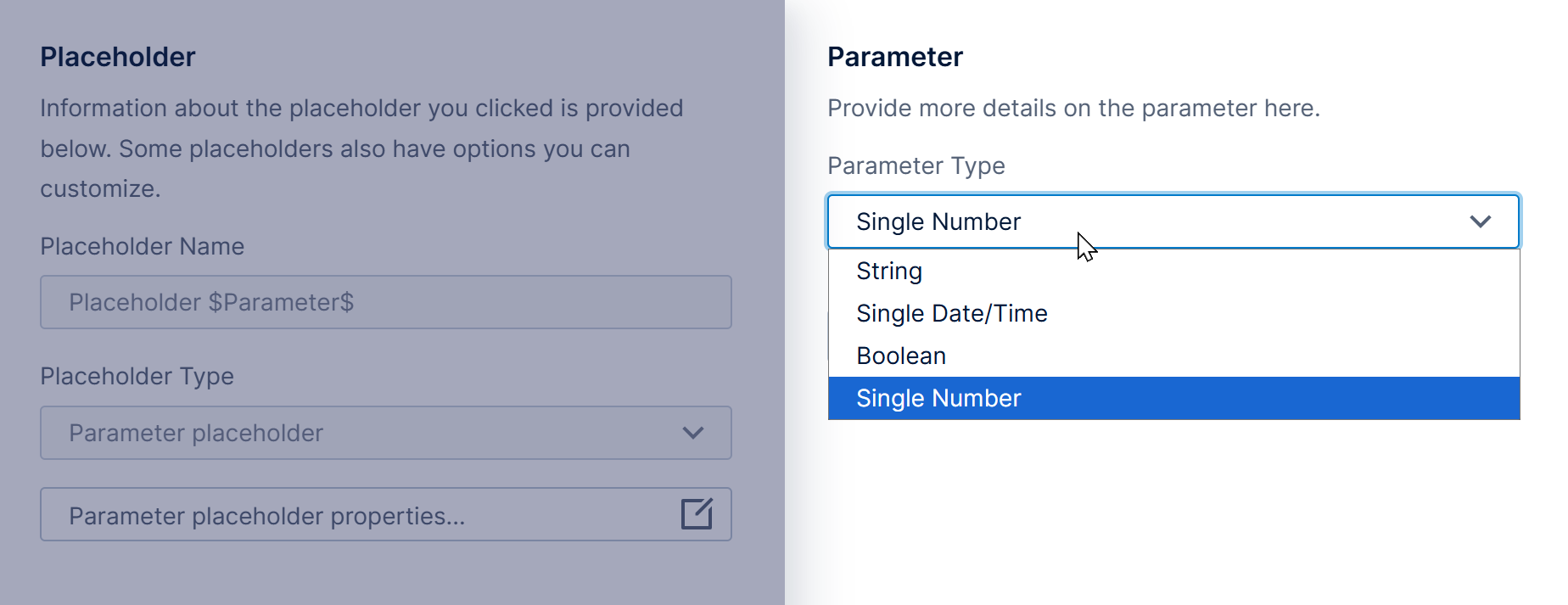The width and height of the screenshot is (1568, 605).
Task: Click the dimmed area below the properties button
Action: (x=385, y=575)
